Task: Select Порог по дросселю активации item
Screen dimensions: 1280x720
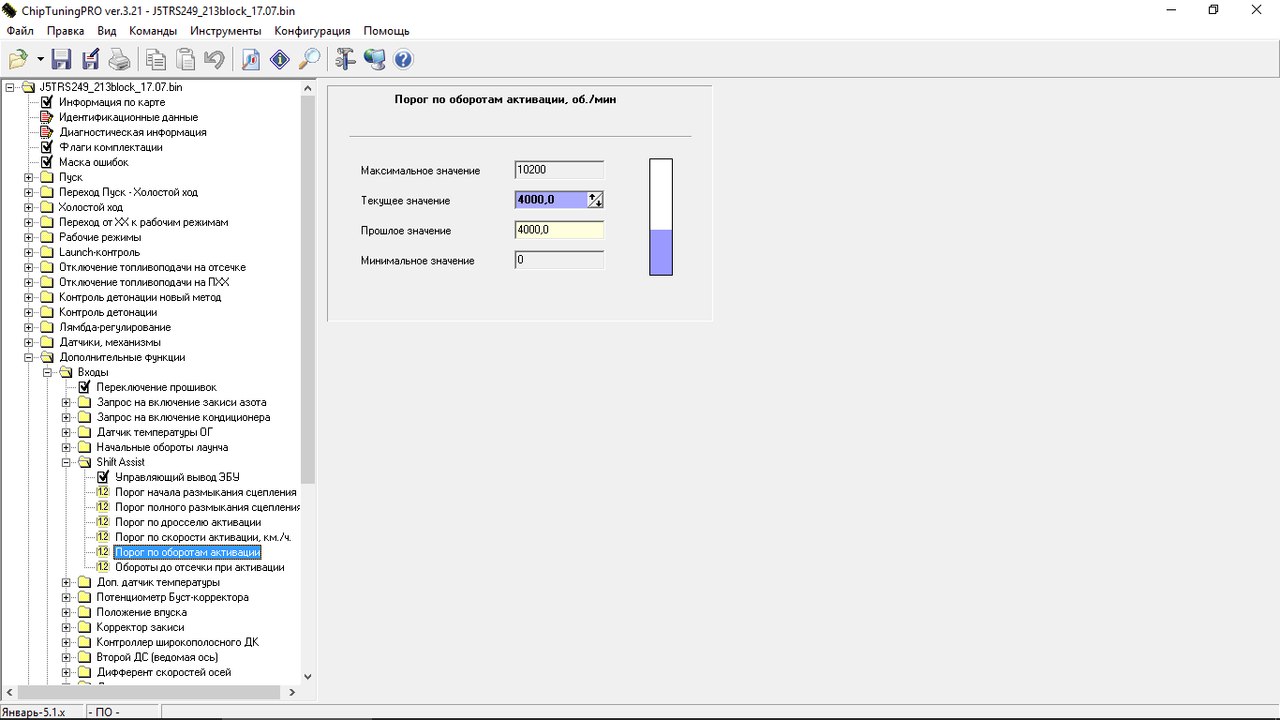Action: click(187, 522)
